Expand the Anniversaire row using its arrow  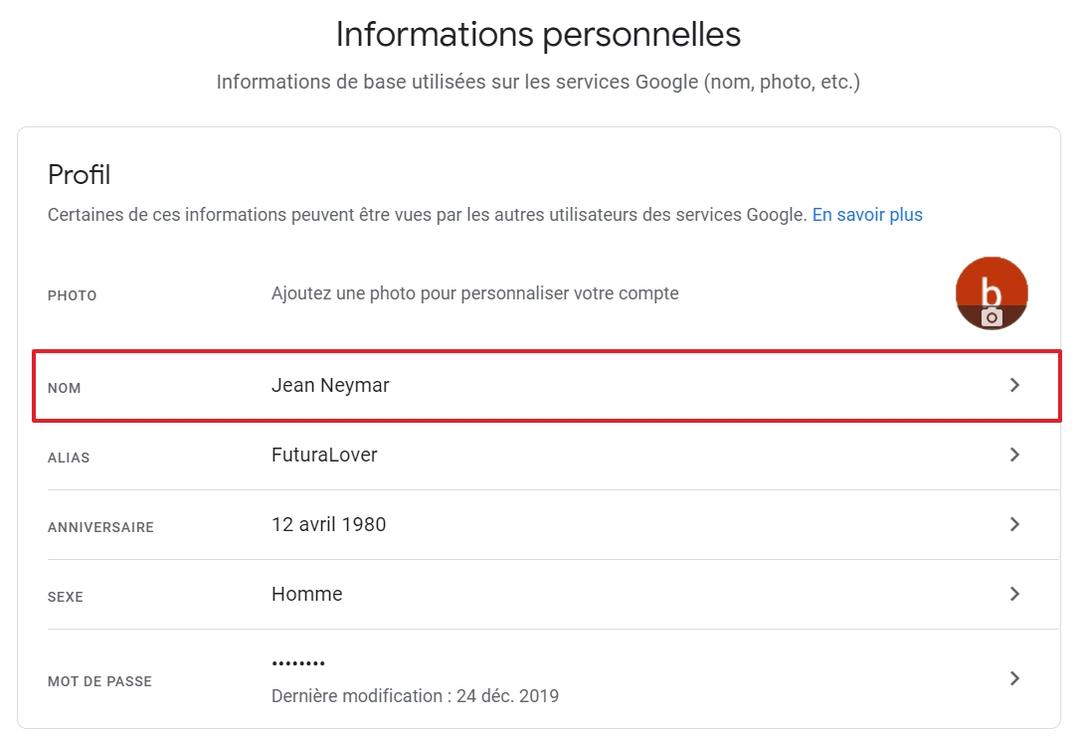click(x=1014, y=524)
